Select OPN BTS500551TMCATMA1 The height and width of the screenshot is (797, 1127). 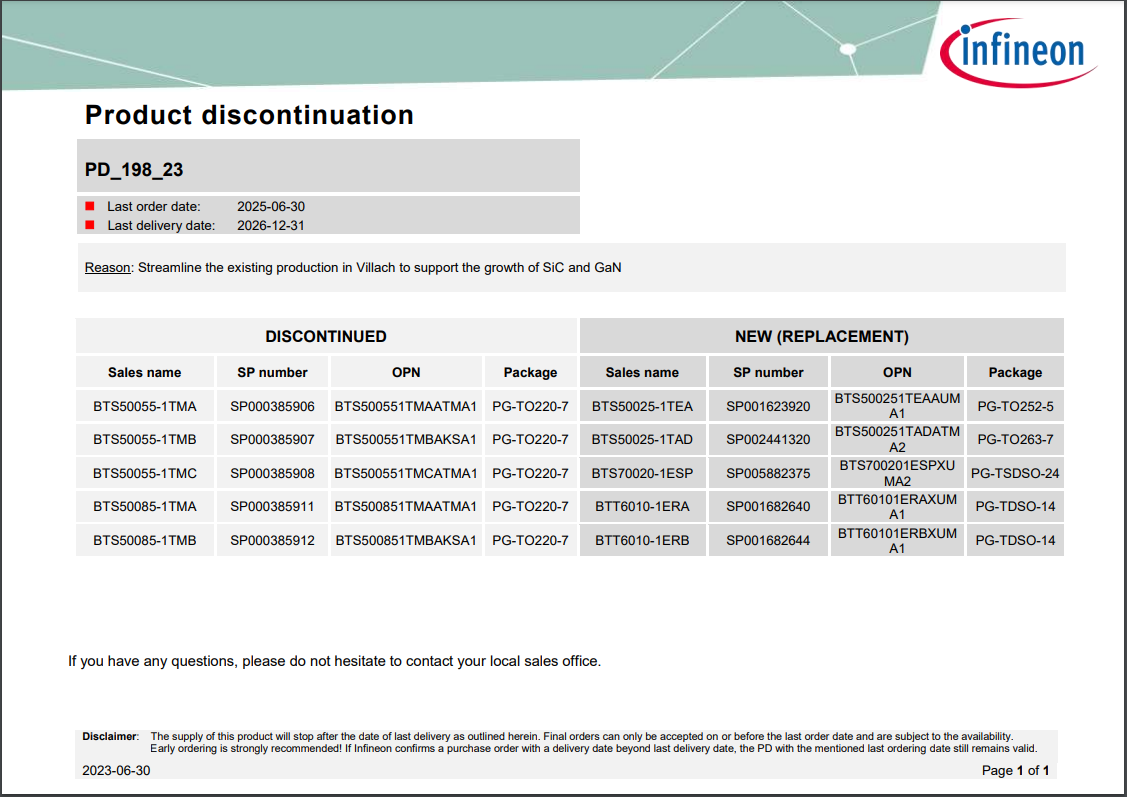406,473
